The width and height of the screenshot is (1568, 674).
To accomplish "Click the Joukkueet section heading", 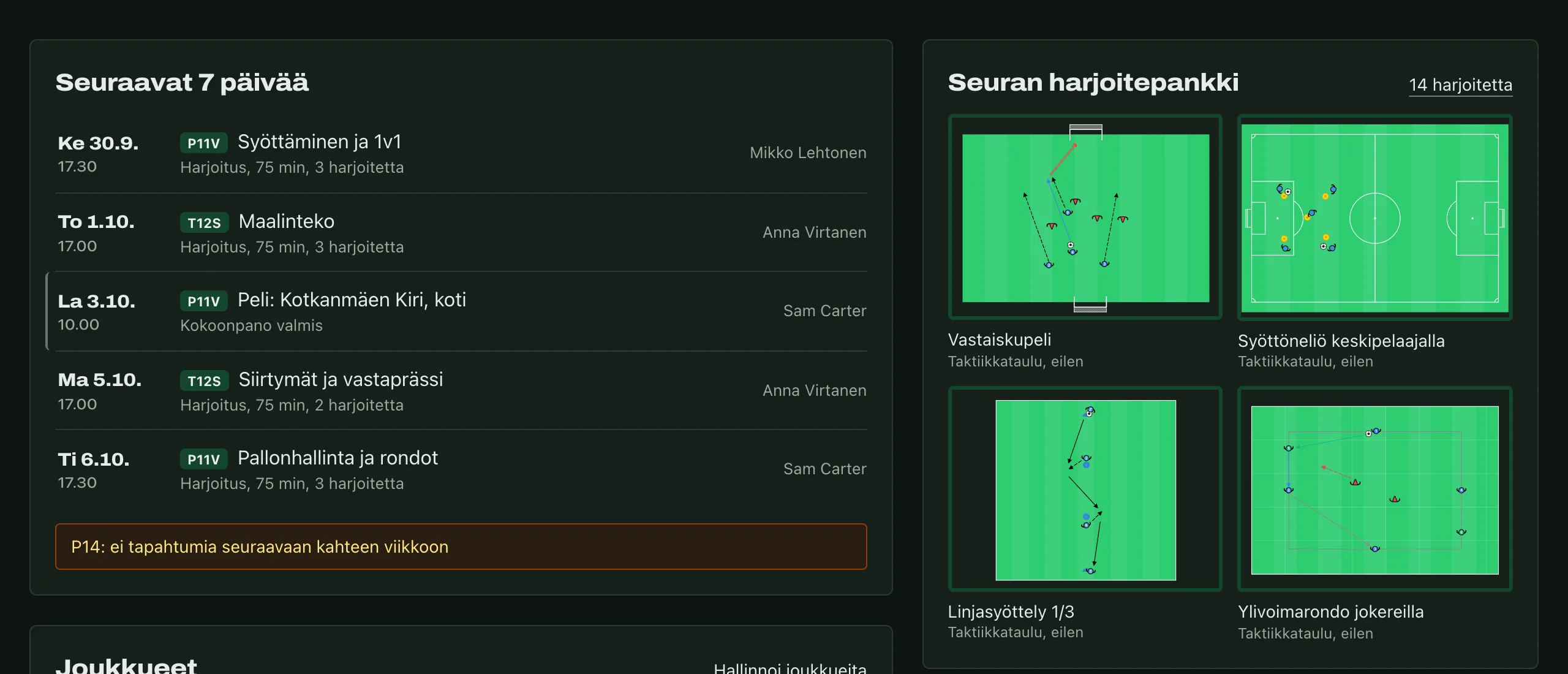I will tap(126, 666).
